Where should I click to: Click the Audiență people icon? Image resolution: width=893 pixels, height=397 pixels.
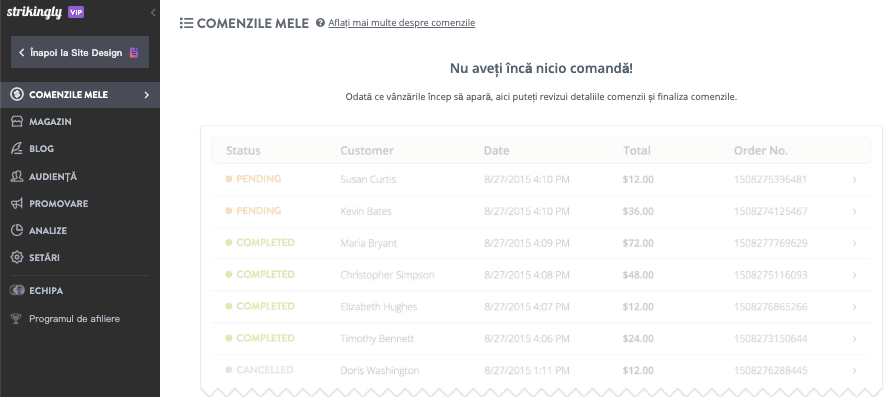coord(17,177)
